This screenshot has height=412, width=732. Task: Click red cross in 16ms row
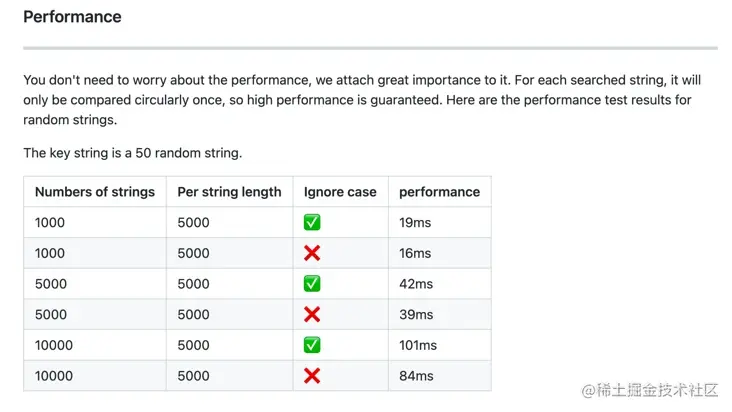(312, 253)
